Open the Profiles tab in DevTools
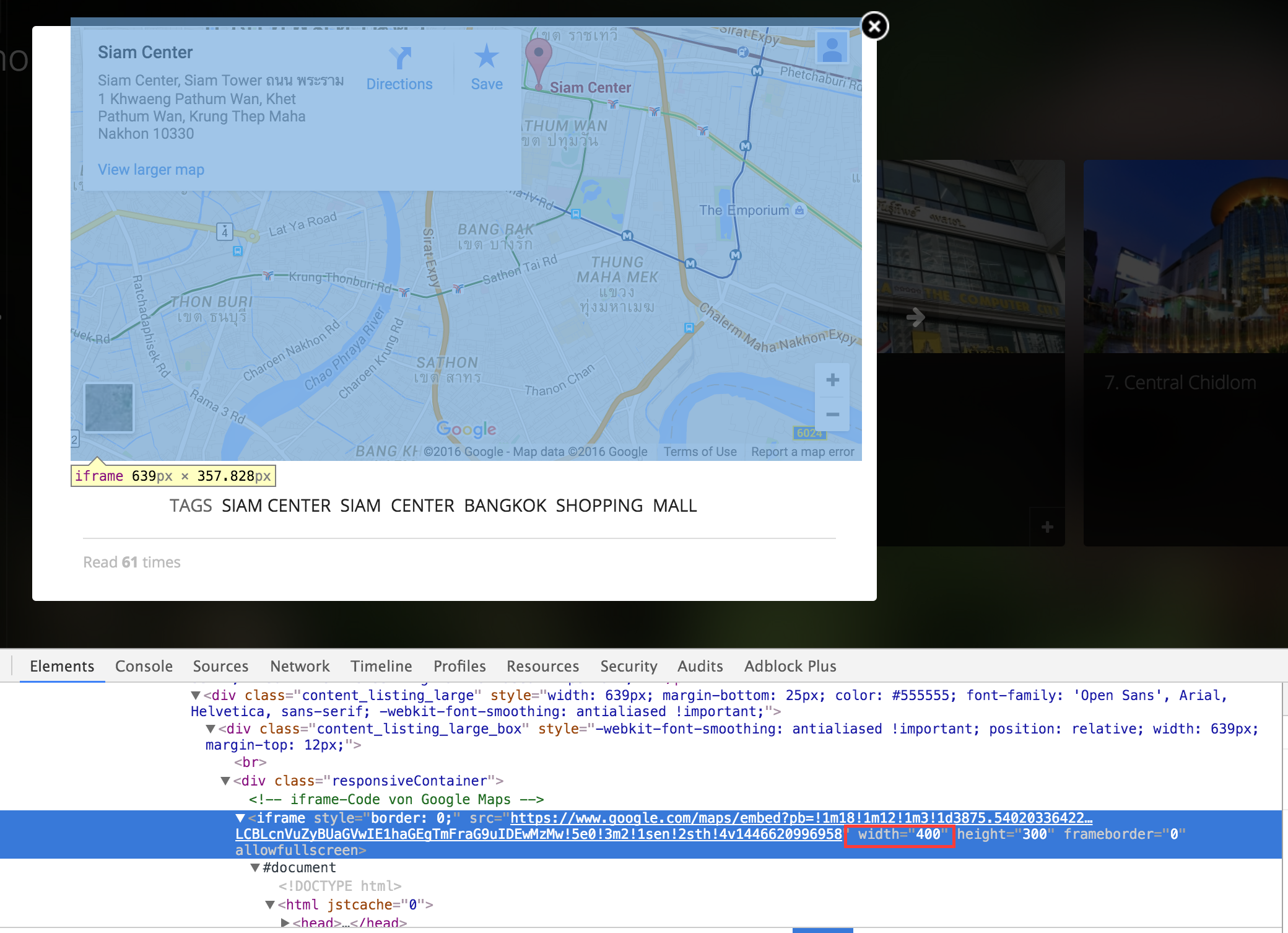This screenshot has width=1288, height=933. 459,666
